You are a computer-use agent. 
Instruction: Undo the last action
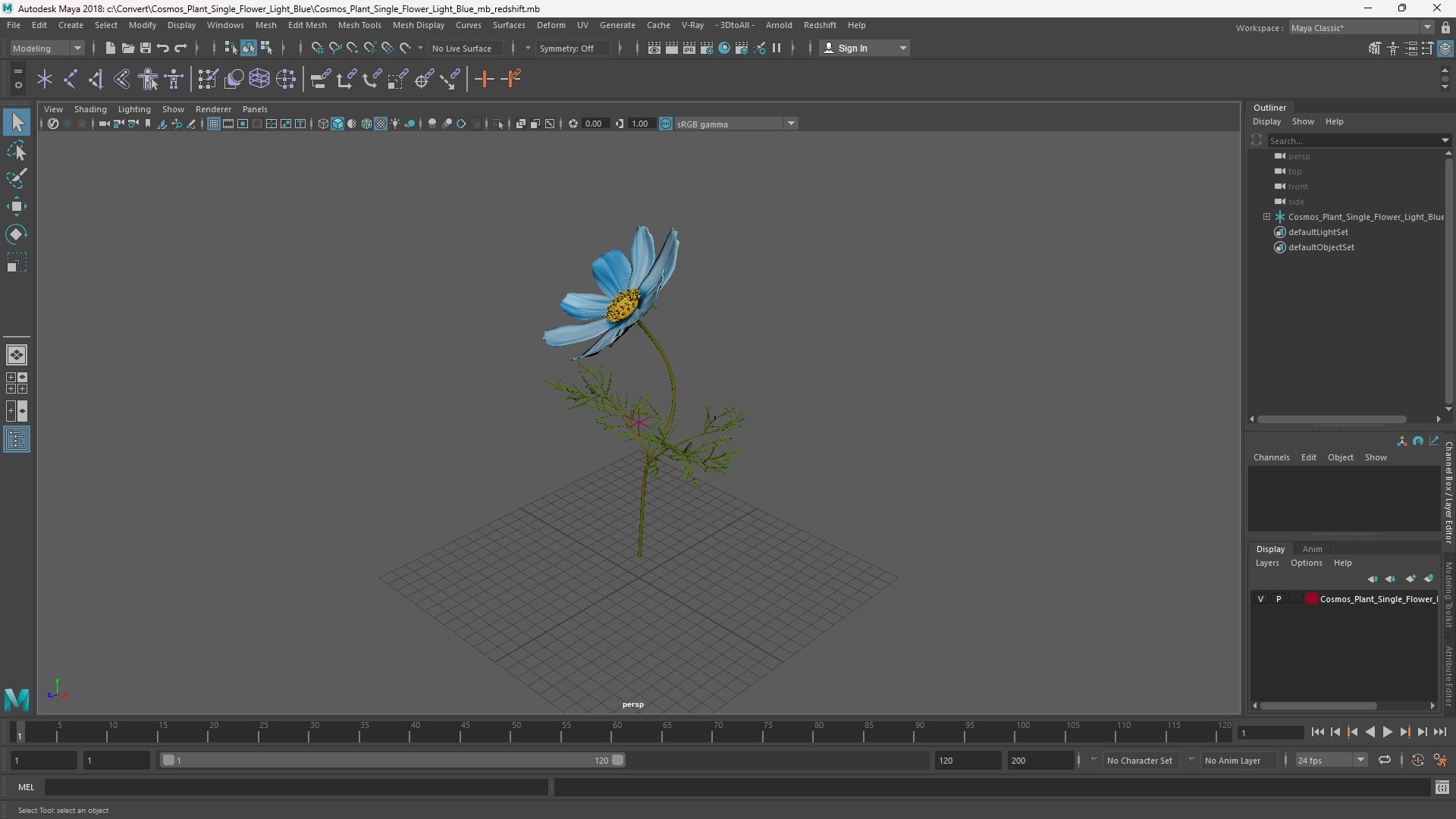162,48
